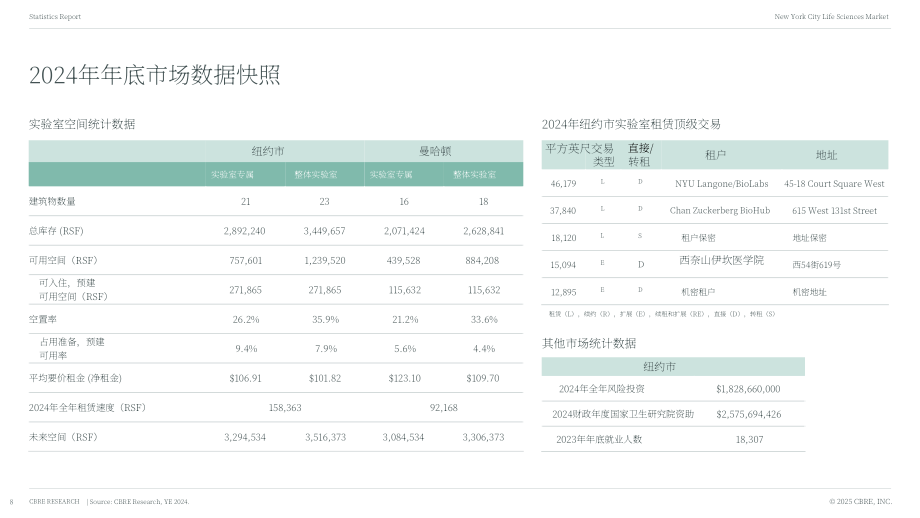Click asking rent value $106.91
The width and height of the screenshot is (920, 518).
[x=245, y=378]
